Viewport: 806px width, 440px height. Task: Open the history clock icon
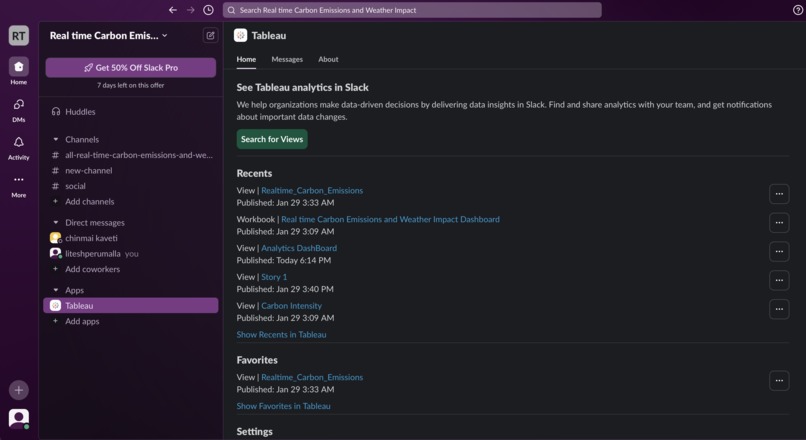208,10
